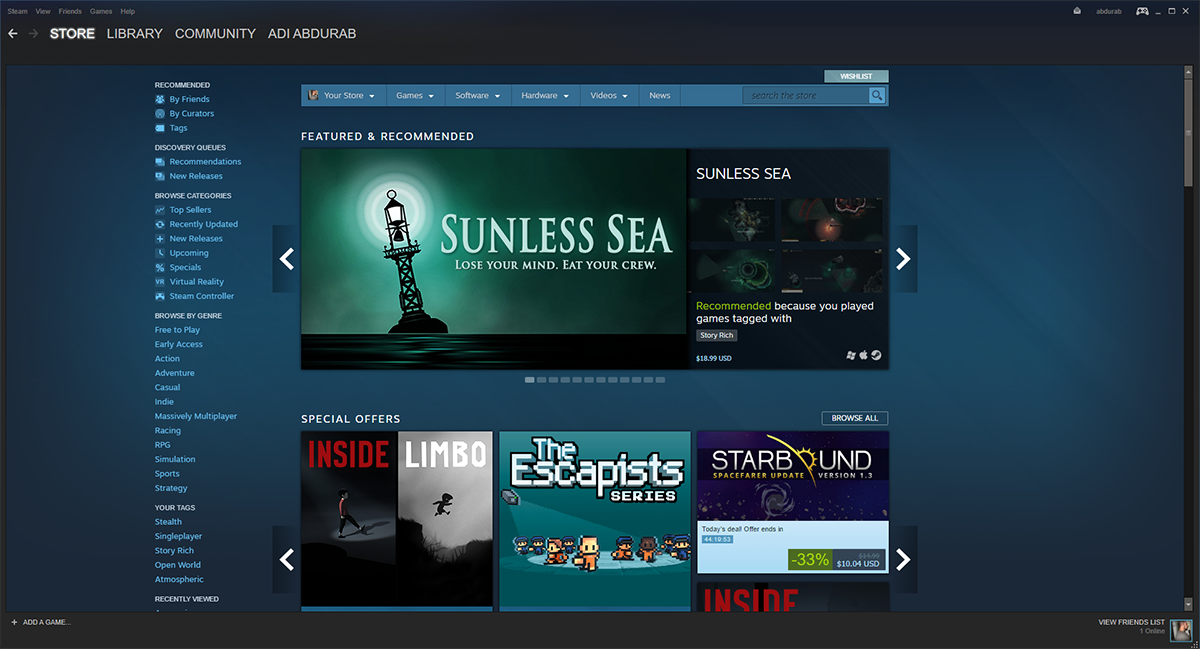Open the Sunless Sea featured banner
The height and width of the screenshot is (649, 1200).
click(x=494, y=259)
